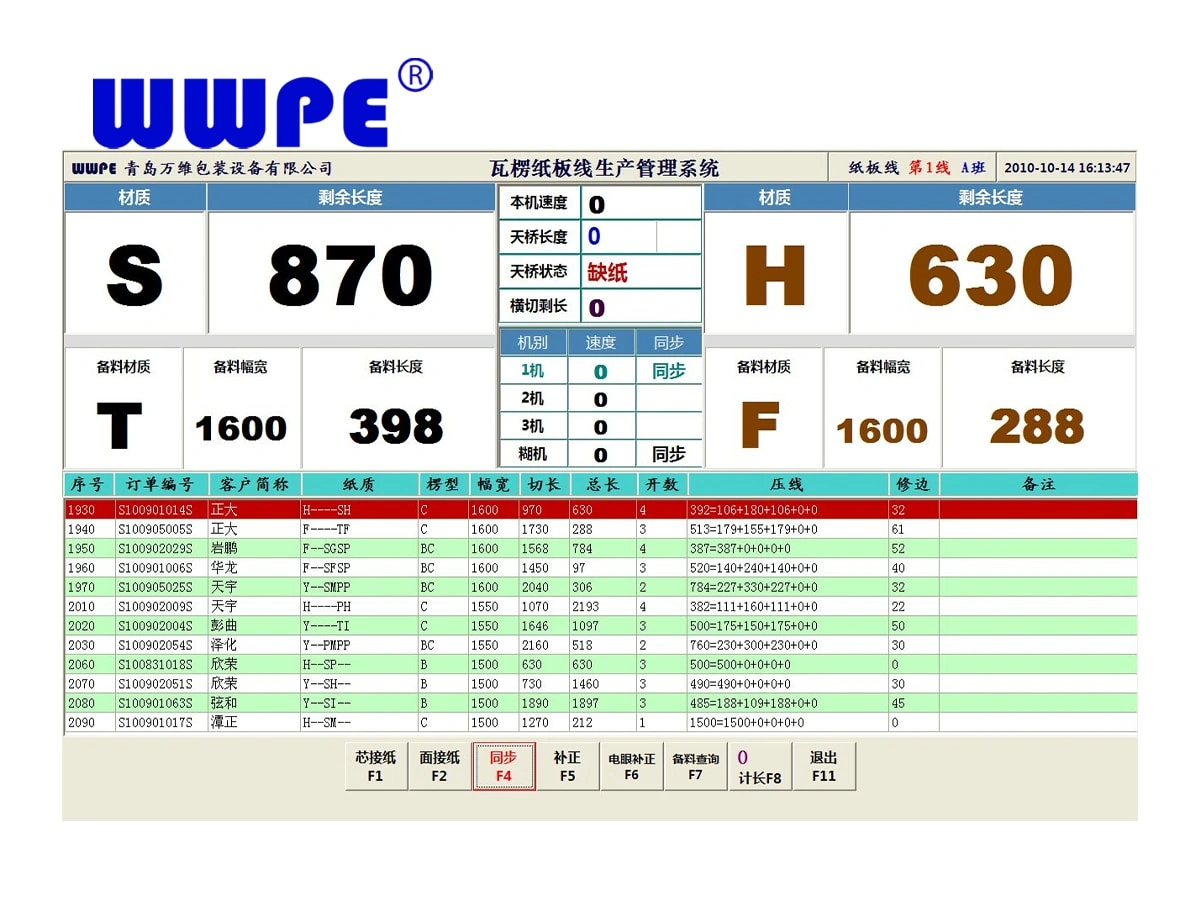
Task: Click the 计长F8 counter button
Action: pos(759,766)
